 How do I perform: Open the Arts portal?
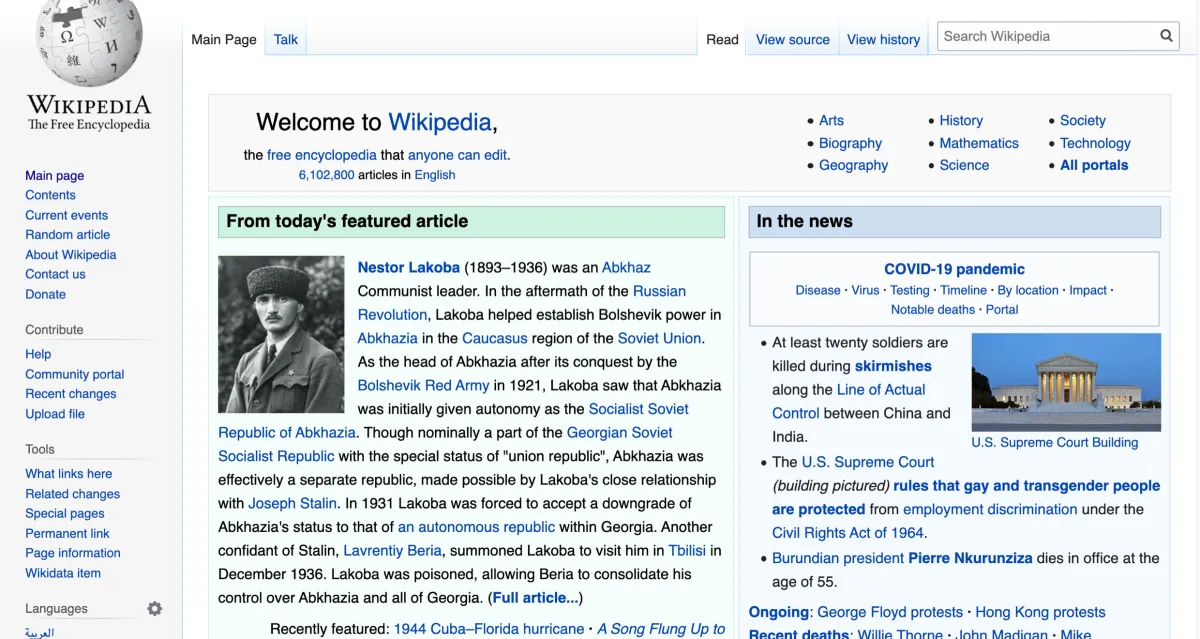point(831,120)
